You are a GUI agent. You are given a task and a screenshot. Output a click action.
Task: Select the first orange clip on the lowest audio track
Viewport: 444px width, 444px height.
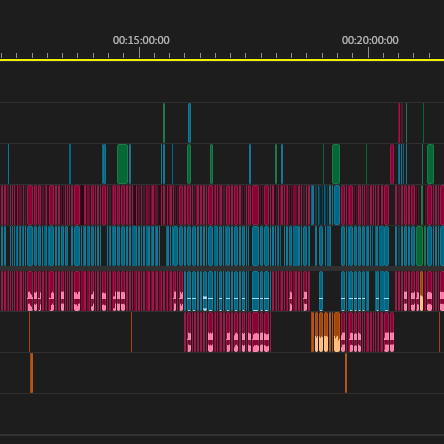pos(32,373)
